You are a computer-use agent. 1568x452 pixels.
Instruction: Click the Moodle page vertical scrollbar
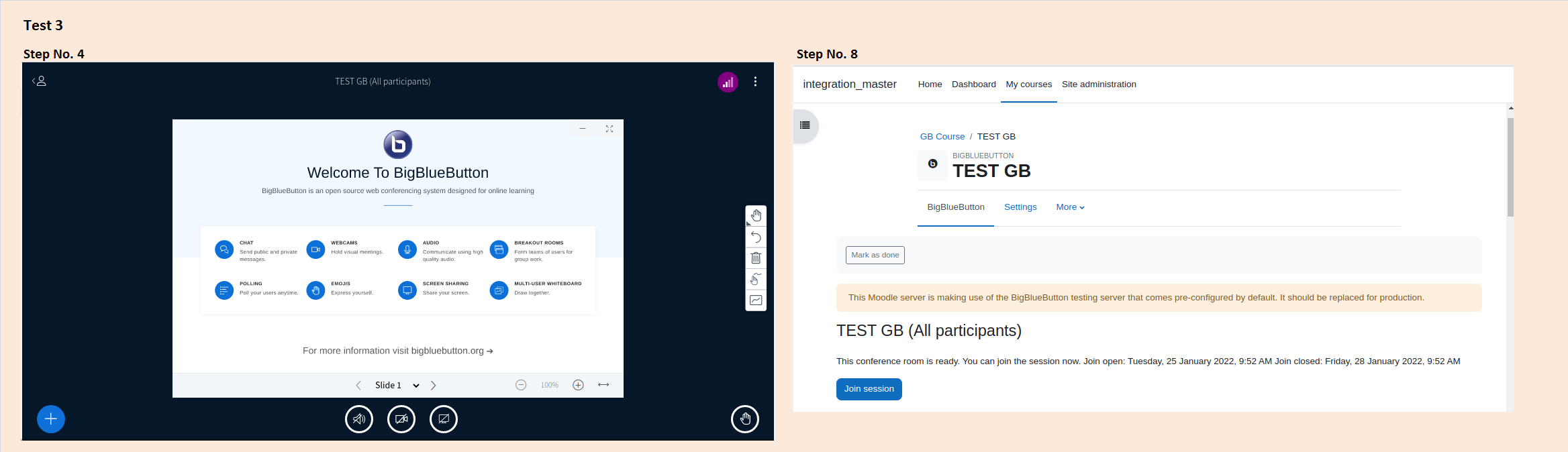(x=1510, y=167)
